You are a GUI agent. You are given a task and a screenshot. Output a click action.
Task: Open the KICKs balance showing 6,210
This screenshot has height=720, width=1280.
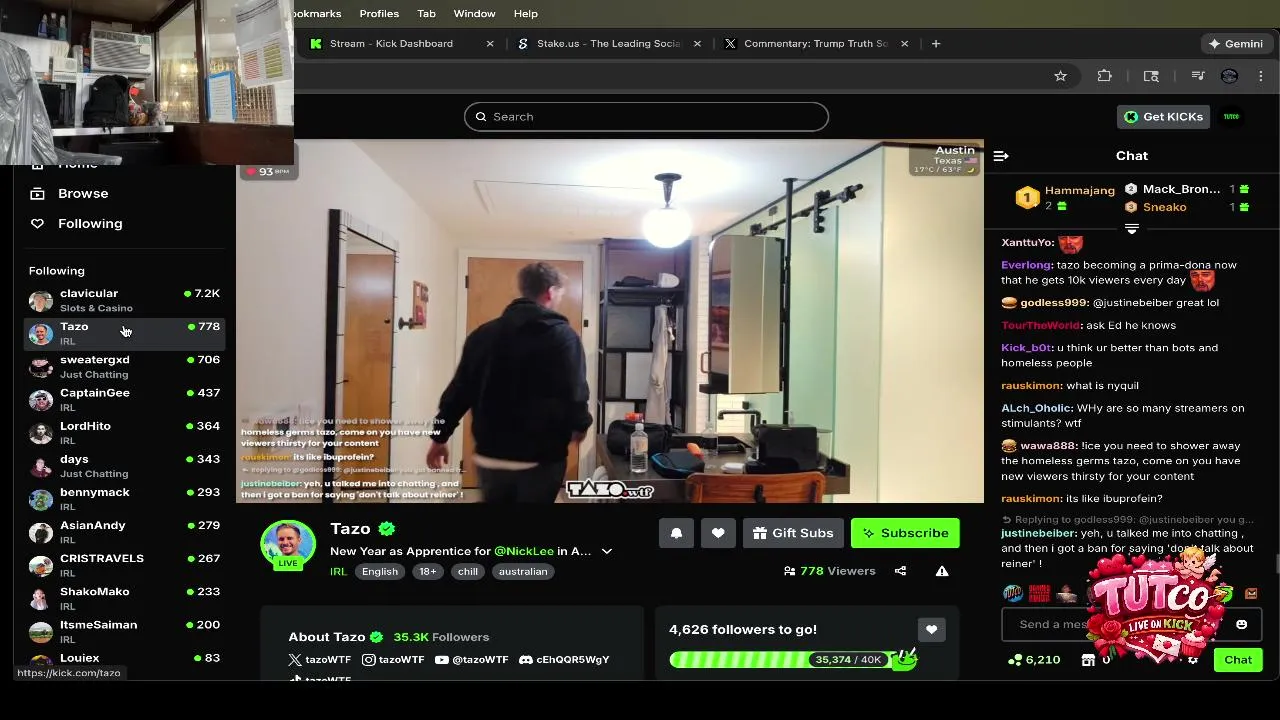coord(1034,660)
